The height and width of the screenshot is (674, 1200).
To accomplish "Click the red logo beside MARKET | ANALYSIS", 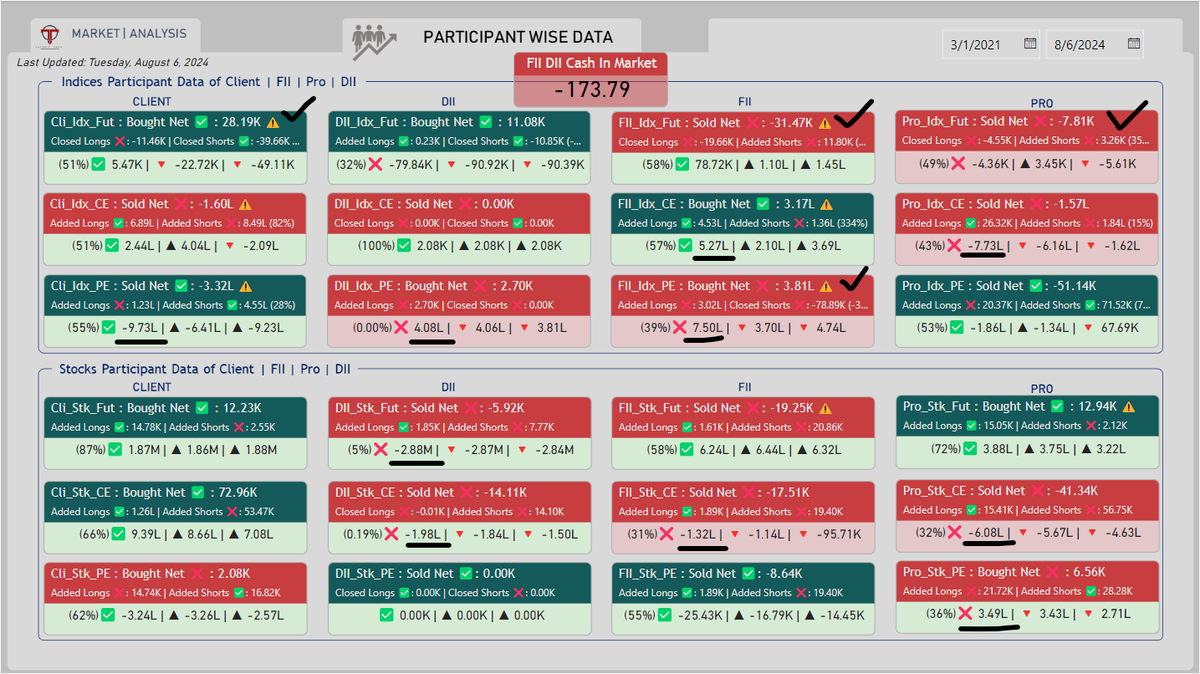I will (50, 35).
